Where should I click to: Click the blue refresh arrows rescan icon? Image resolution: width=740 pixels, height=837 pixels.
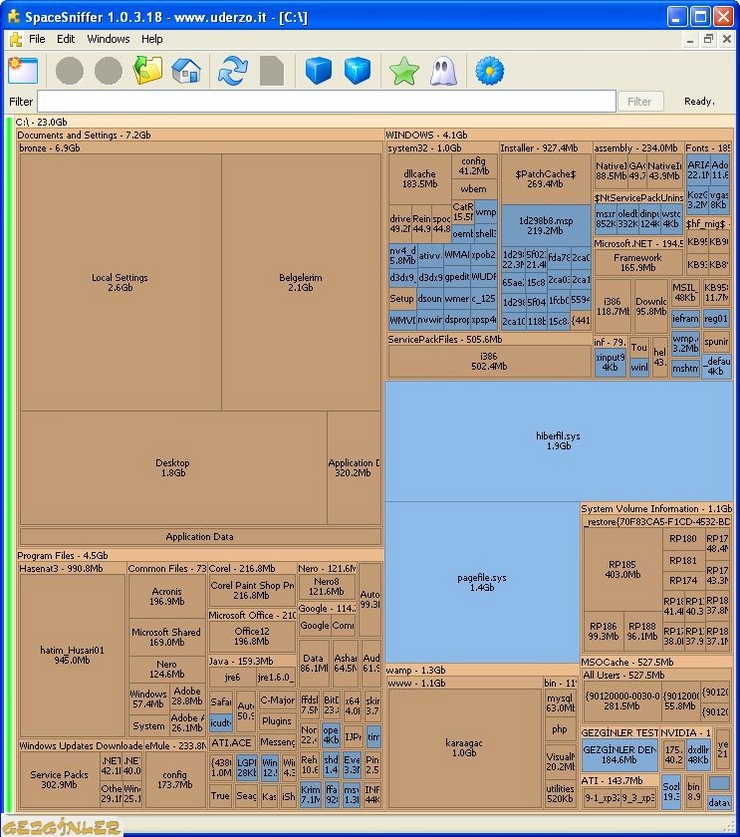(x=233, y=70)
